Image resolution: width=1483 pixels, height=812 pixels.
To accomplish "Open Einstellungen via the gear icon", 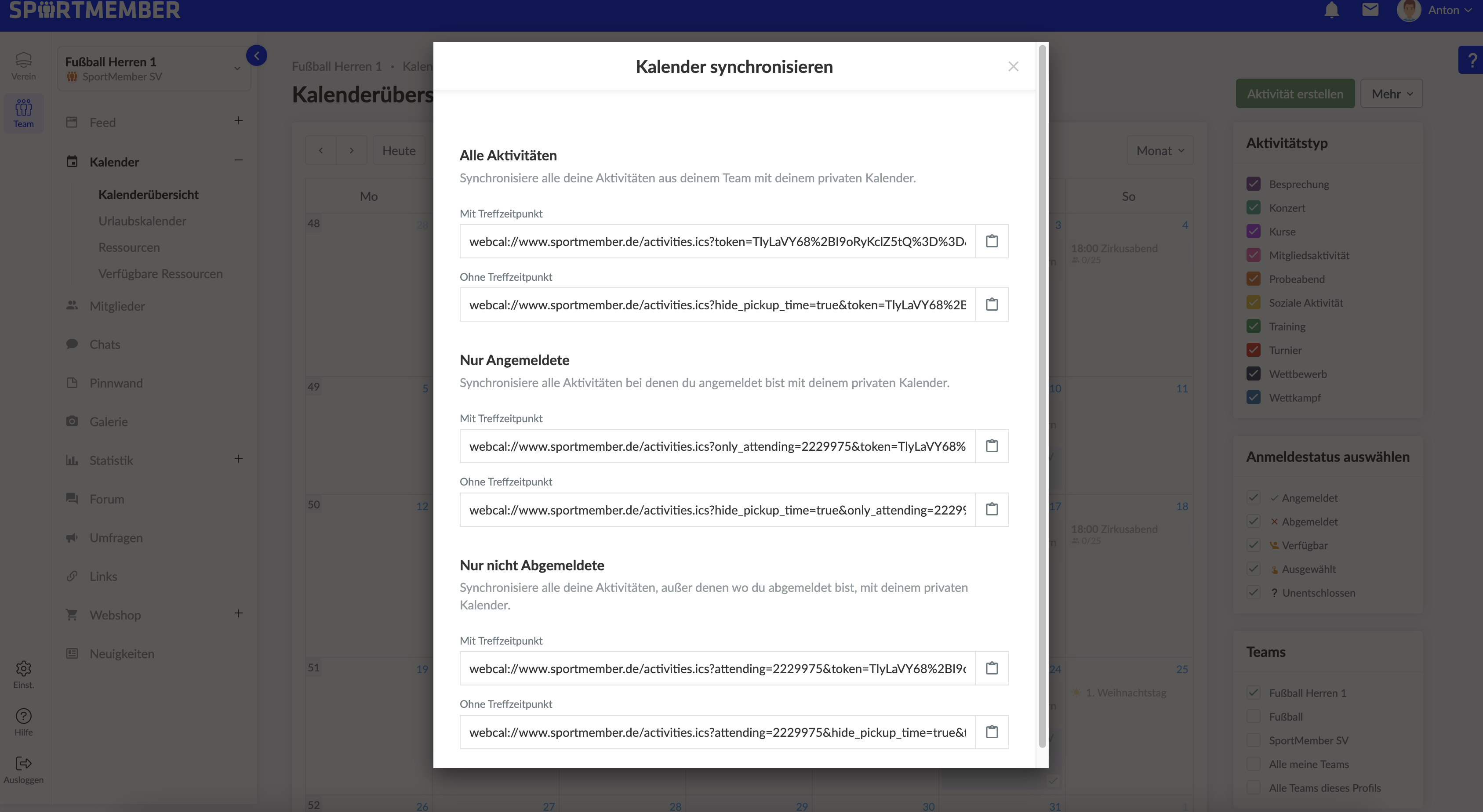I will (x=23, y=668).
